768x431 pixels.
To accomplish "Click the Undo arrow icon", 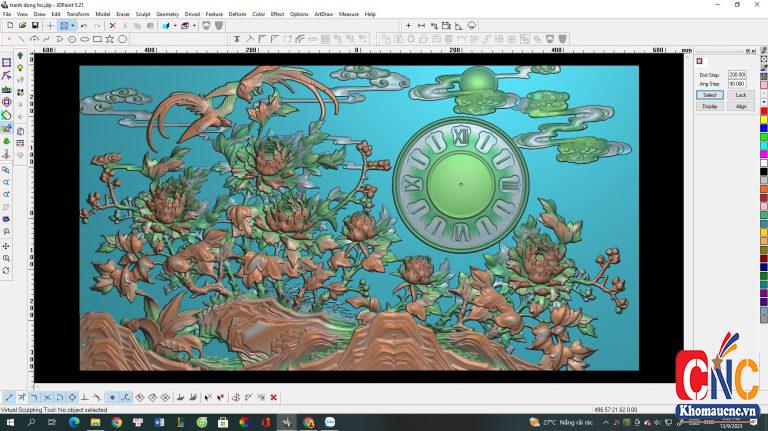I will (82, 25).
